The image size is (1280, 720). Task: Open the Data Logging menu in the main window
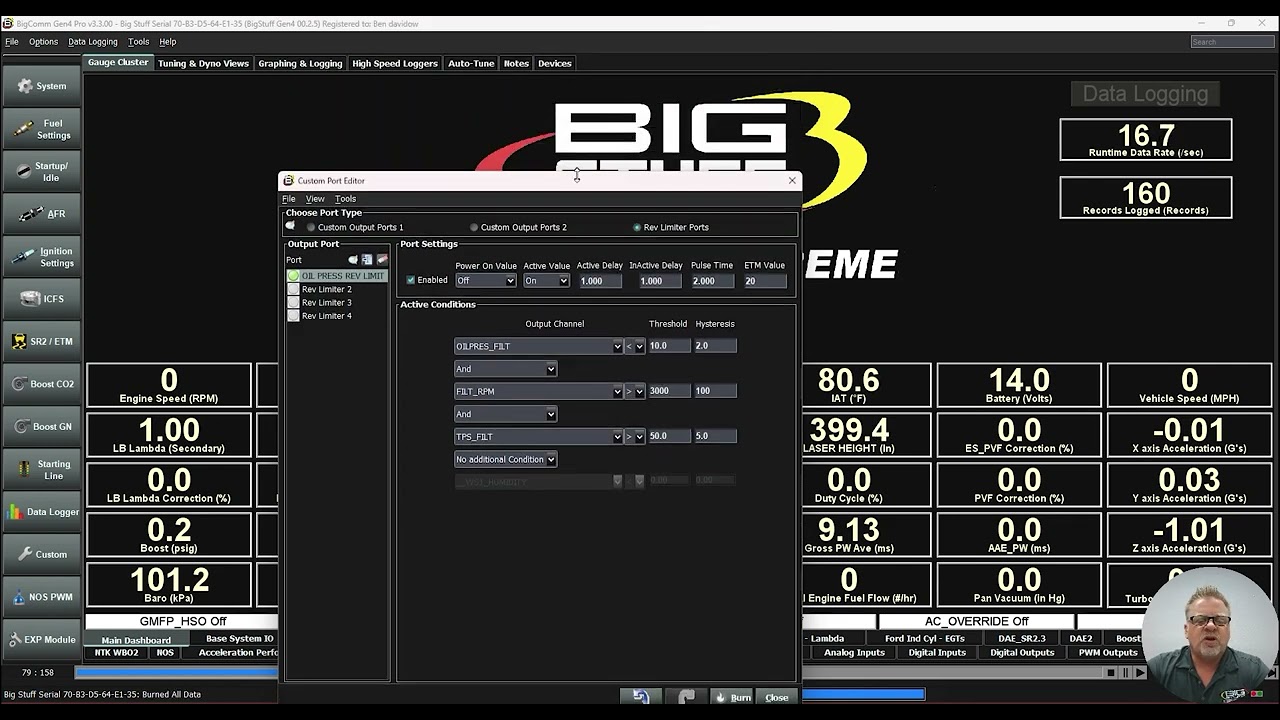tap(93, 42)
